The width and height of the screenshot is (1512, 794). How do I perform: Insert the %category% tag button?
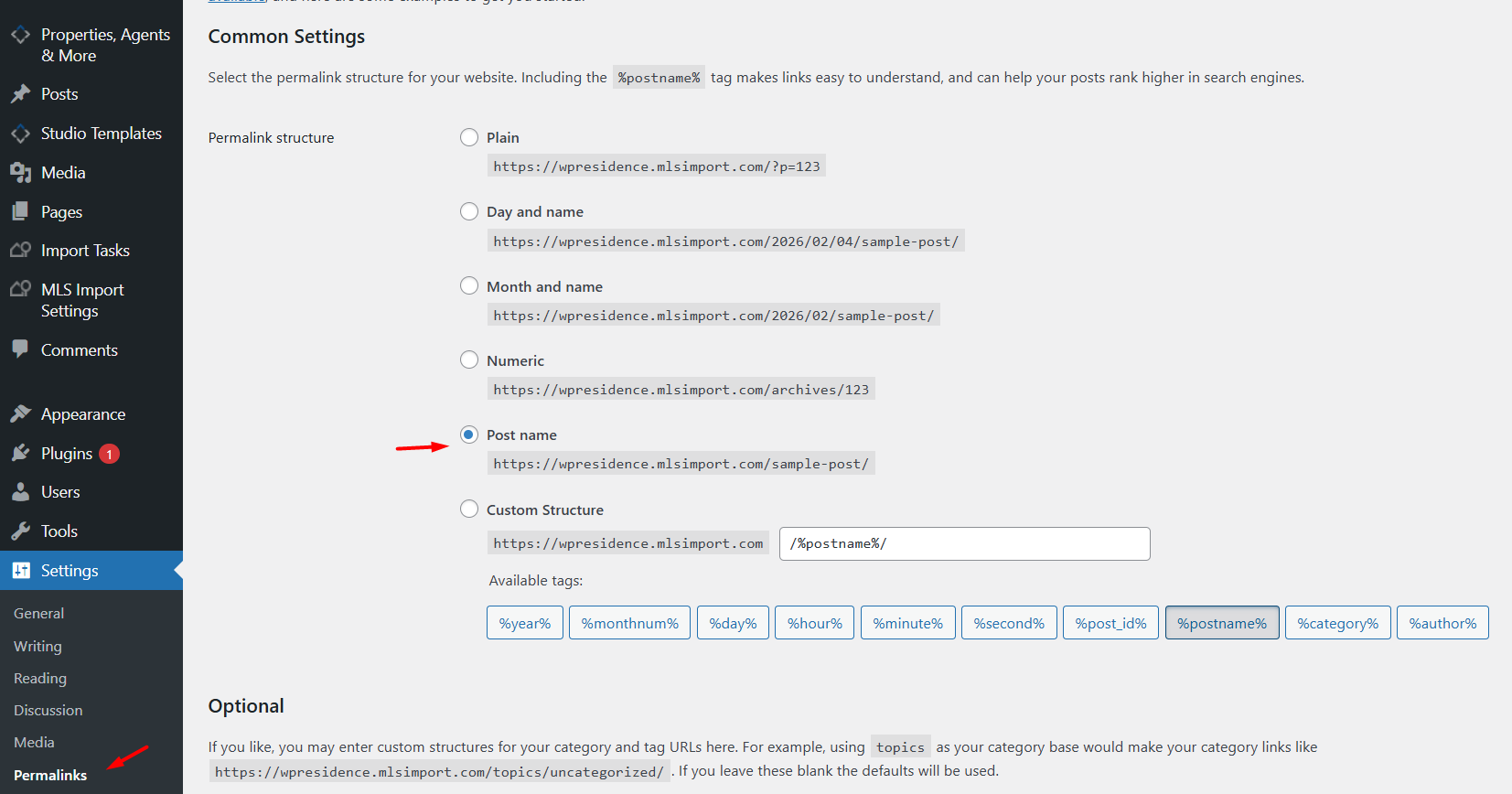click(1337, 623)
